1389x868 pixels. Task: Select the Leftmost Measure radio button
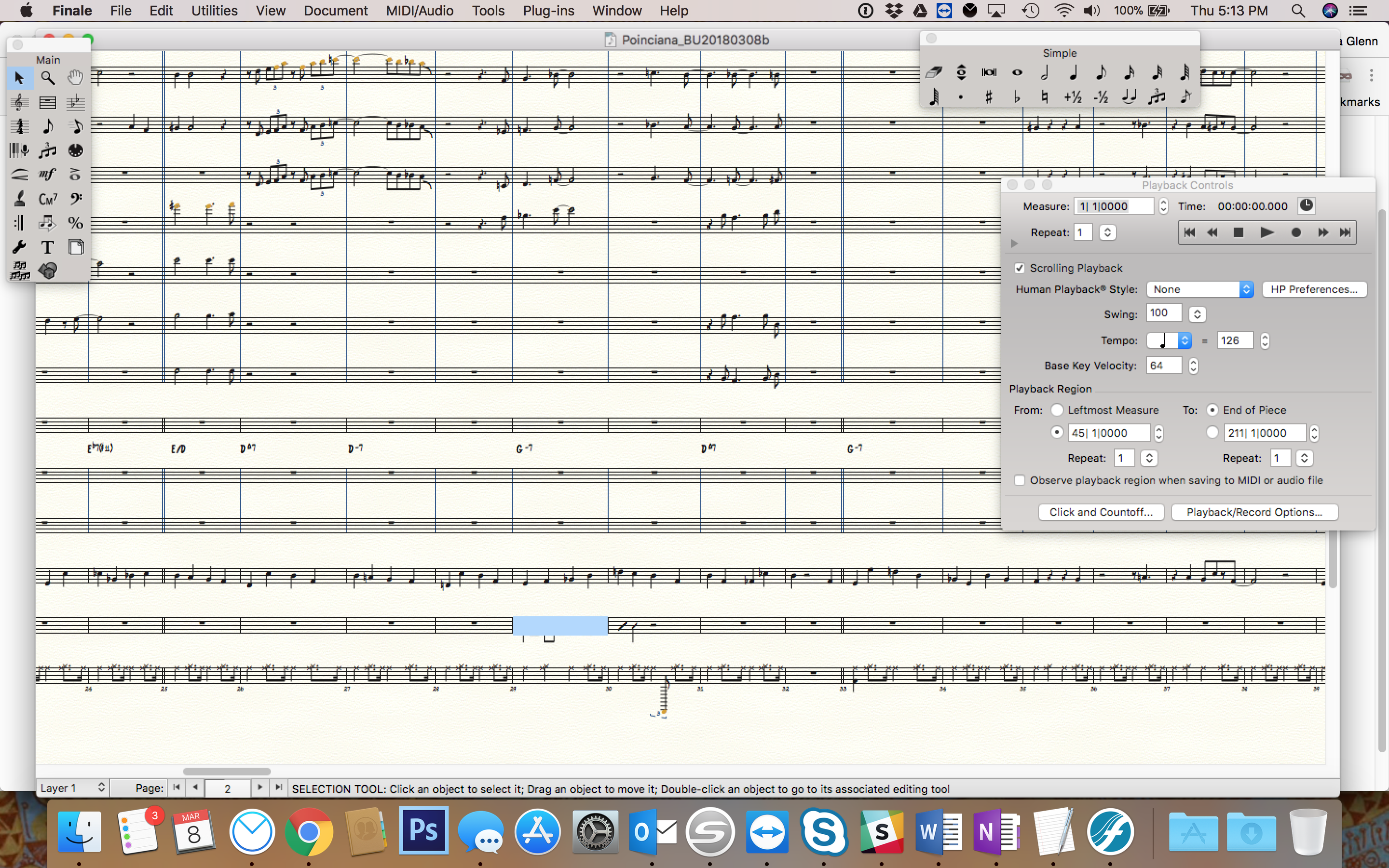click(x=1057, y=410)
